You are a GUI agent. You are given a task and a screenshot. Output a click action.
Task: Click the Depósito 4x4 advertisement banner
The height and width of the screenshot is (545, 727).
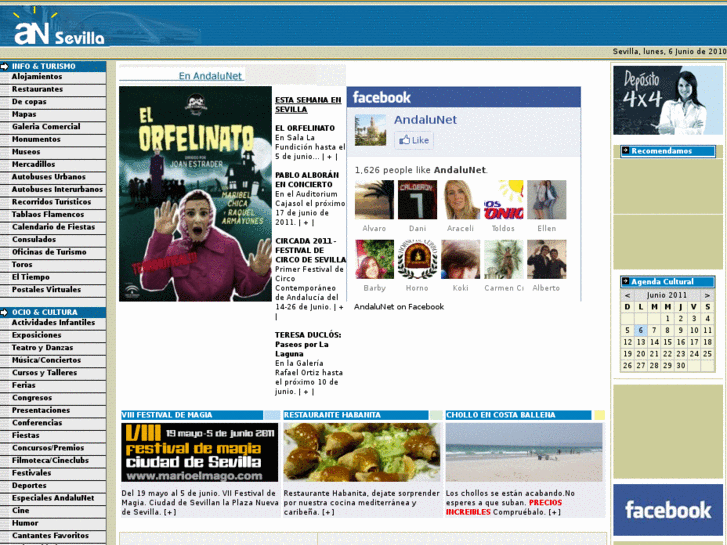coord(668,100)
